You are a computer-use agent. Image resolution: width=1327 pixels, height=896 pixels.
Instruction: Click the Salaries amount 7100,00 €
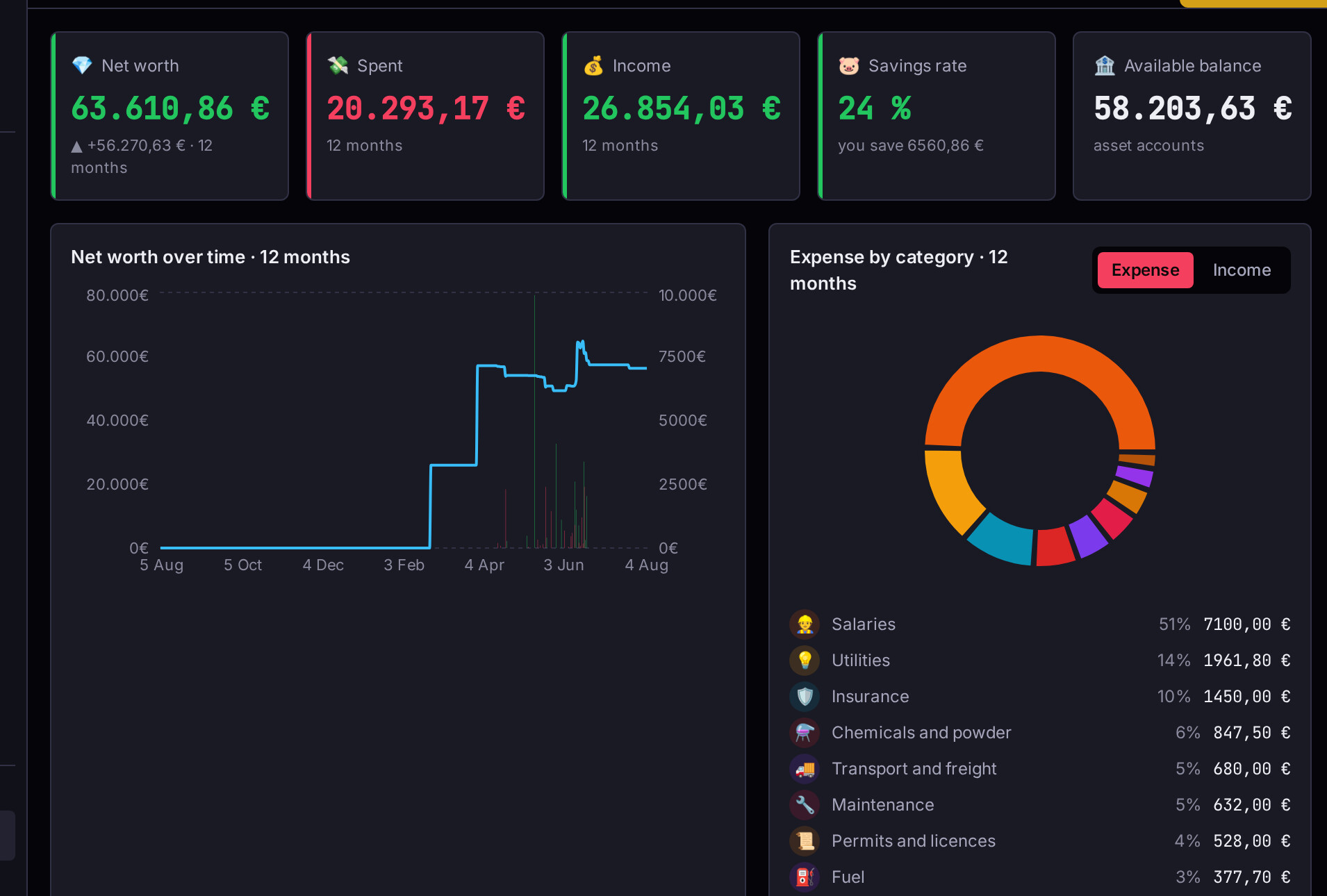pyautogui.click(x=1247, y=624)
